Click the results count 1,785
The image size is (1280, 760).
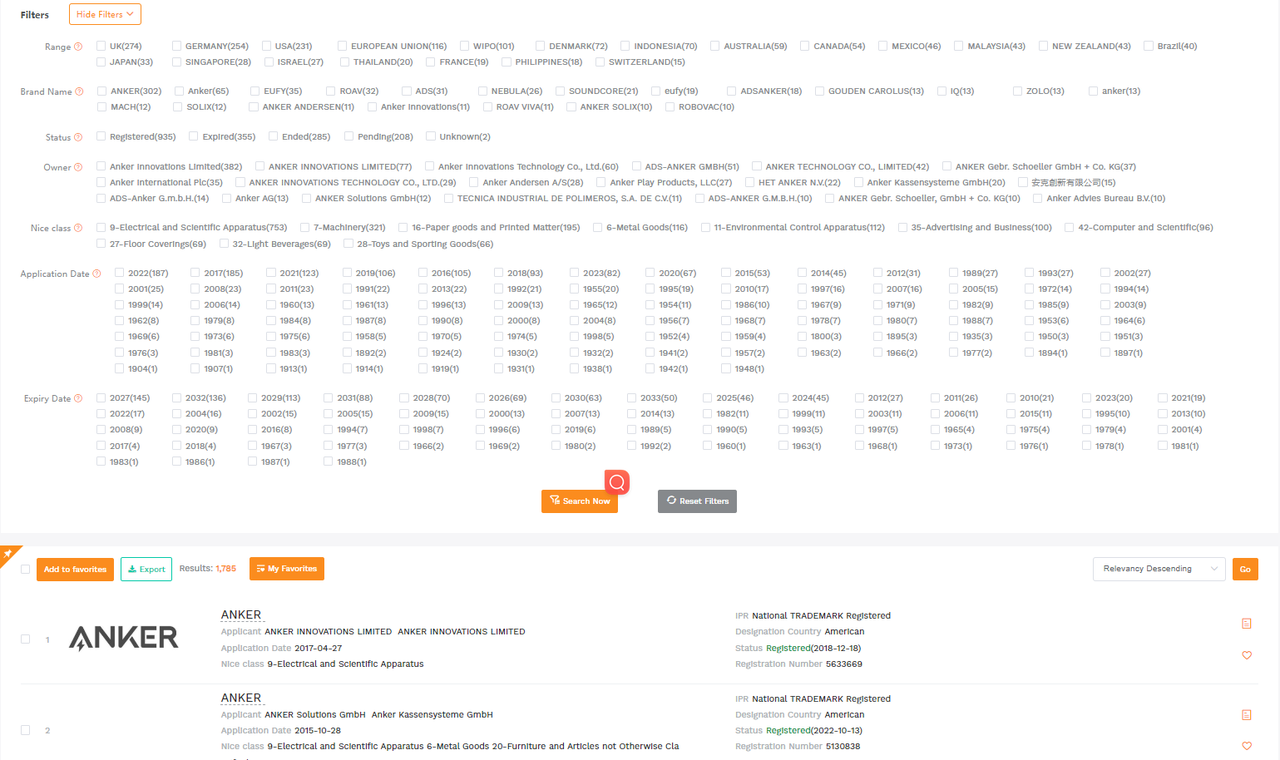[226, 569]
